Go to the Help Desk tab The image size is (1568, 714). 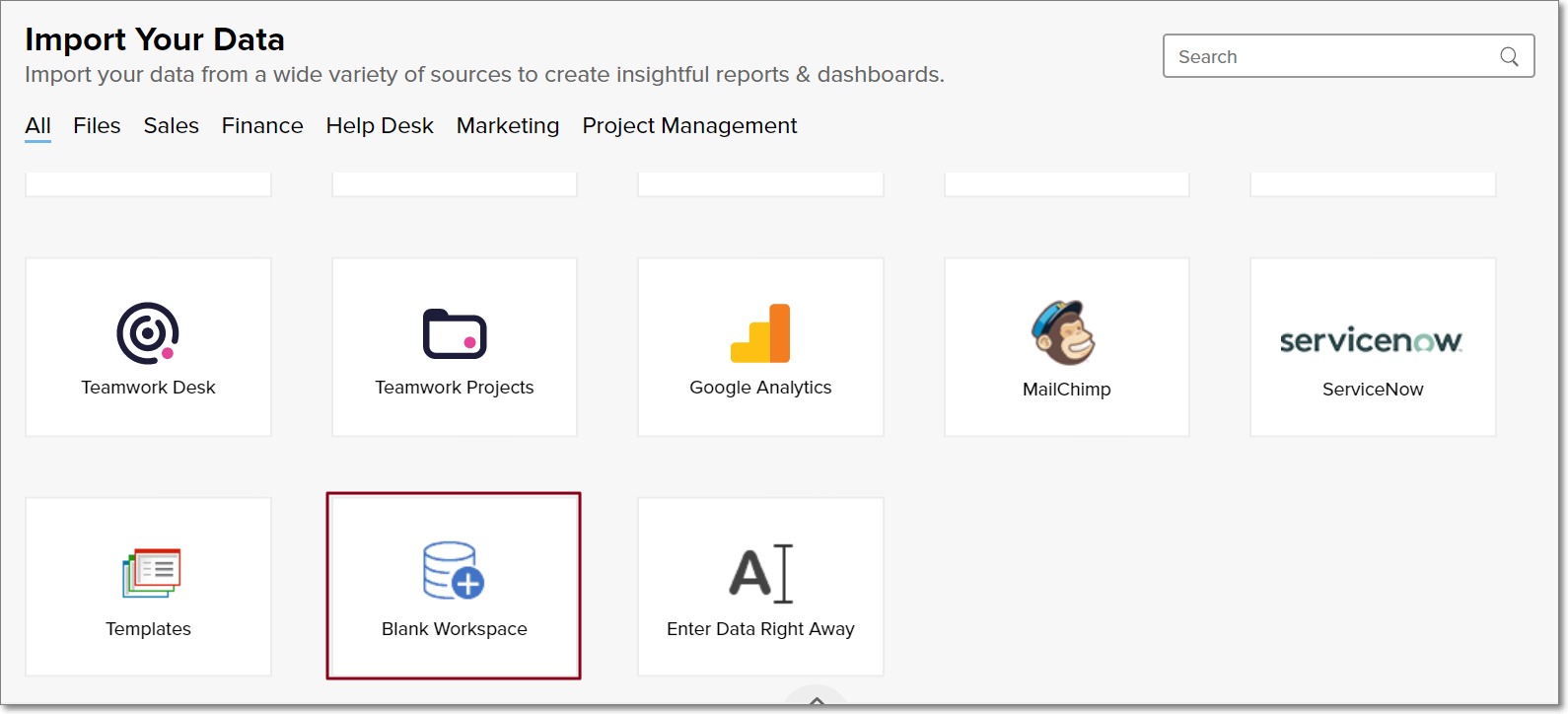pos(380,126)
